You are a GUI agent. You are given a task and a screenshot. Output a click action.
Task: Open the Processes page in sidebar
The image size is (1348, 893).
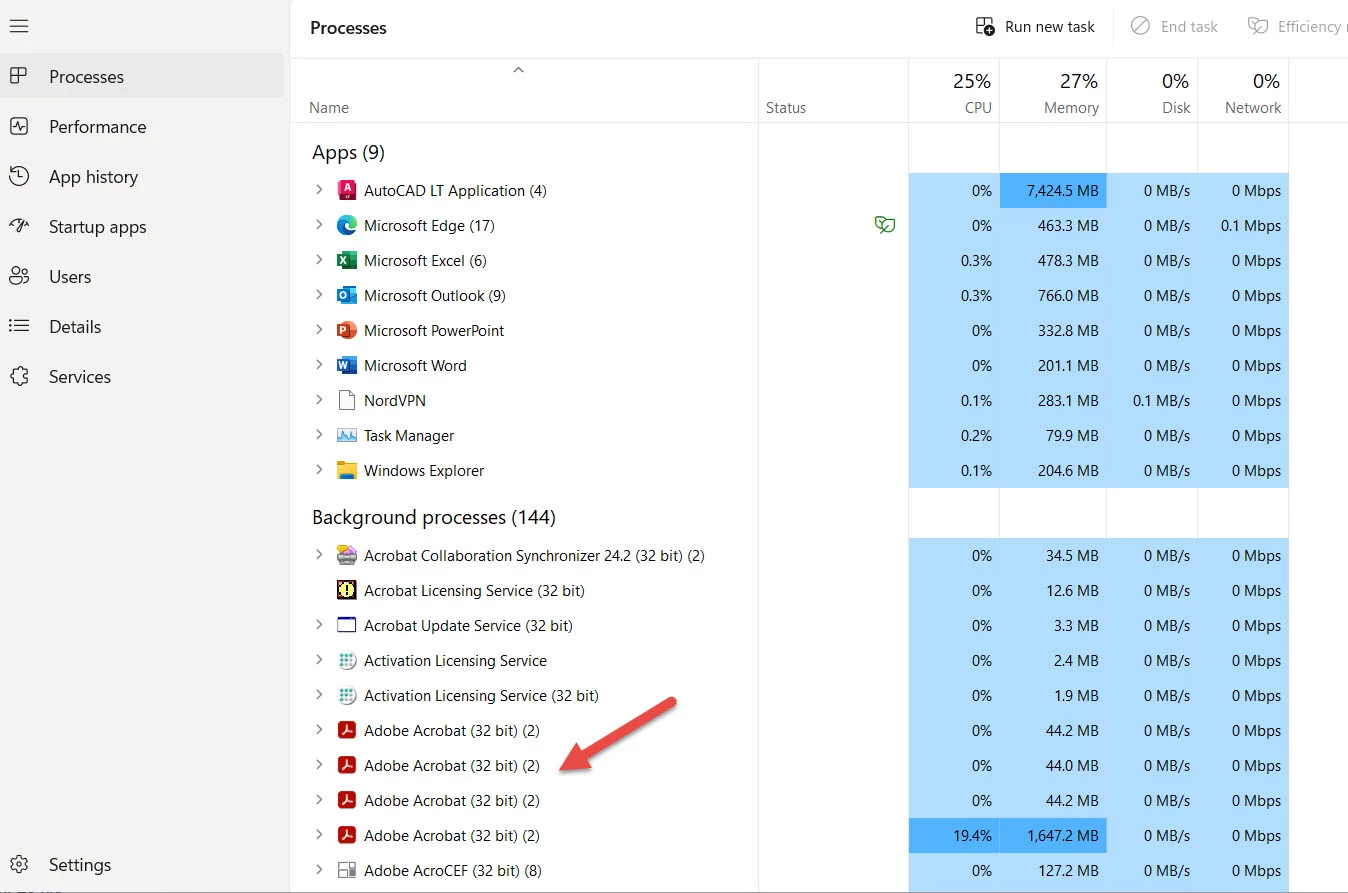coord(142,77)
